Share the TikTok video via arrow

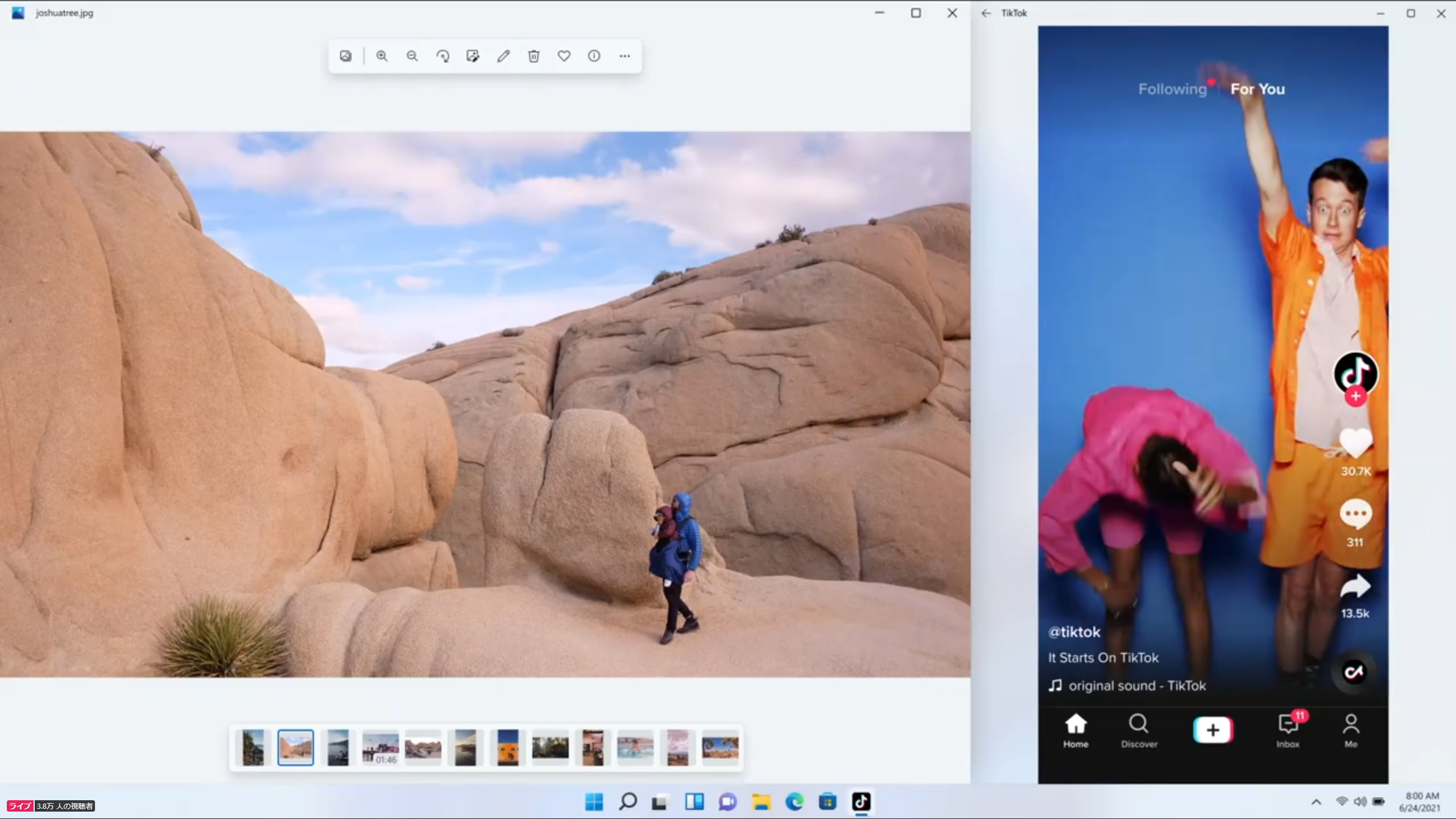point(1355,587)
